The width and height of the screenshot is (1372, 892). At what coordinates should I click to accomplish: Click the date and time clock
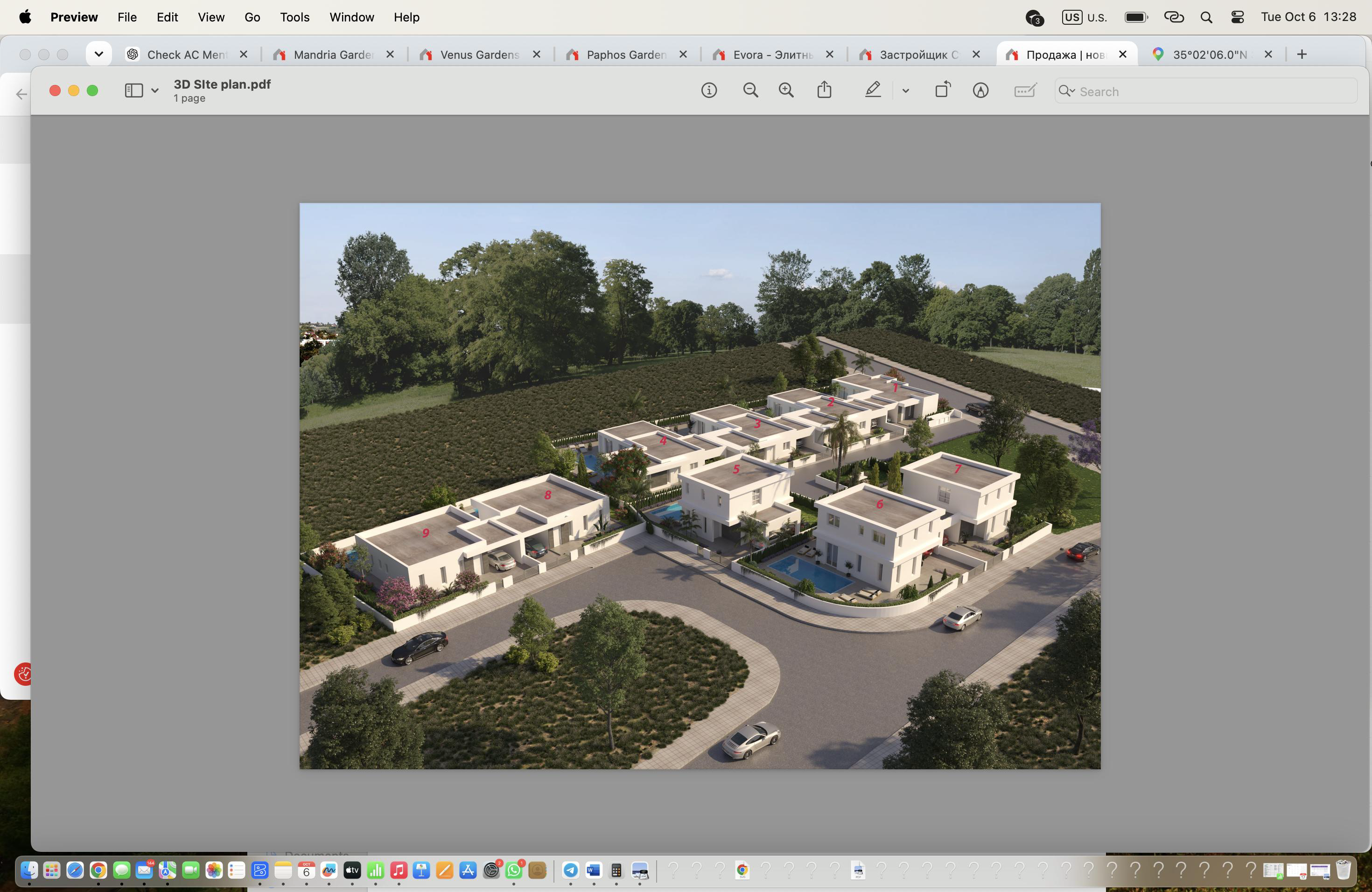click(1308, 17)
